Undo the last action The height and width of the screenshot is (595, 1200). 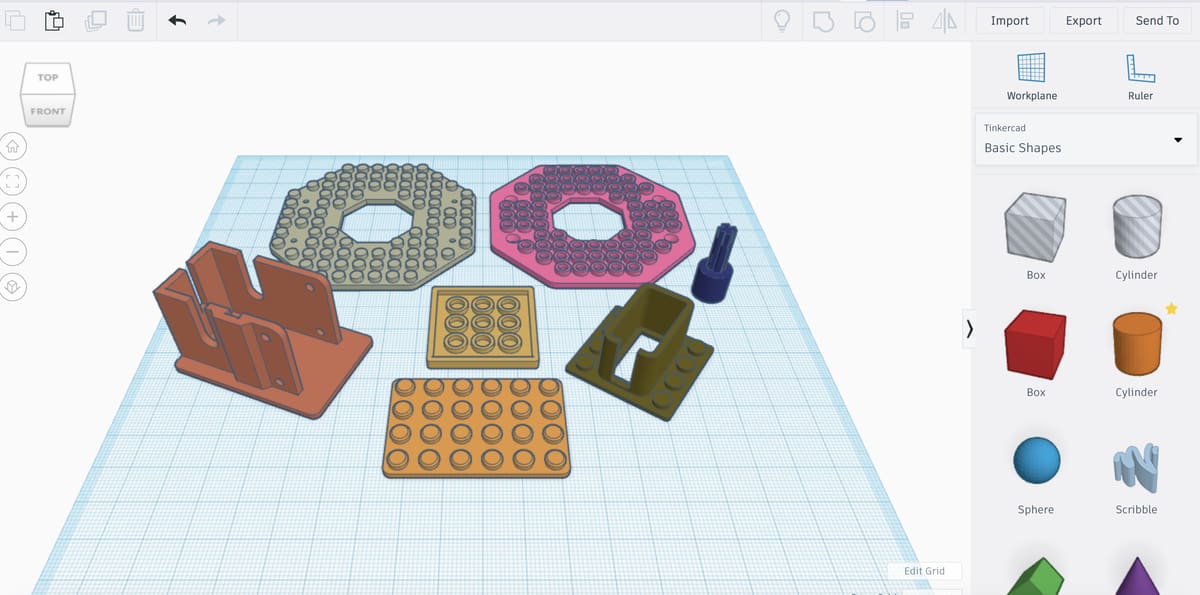(177, 20)
